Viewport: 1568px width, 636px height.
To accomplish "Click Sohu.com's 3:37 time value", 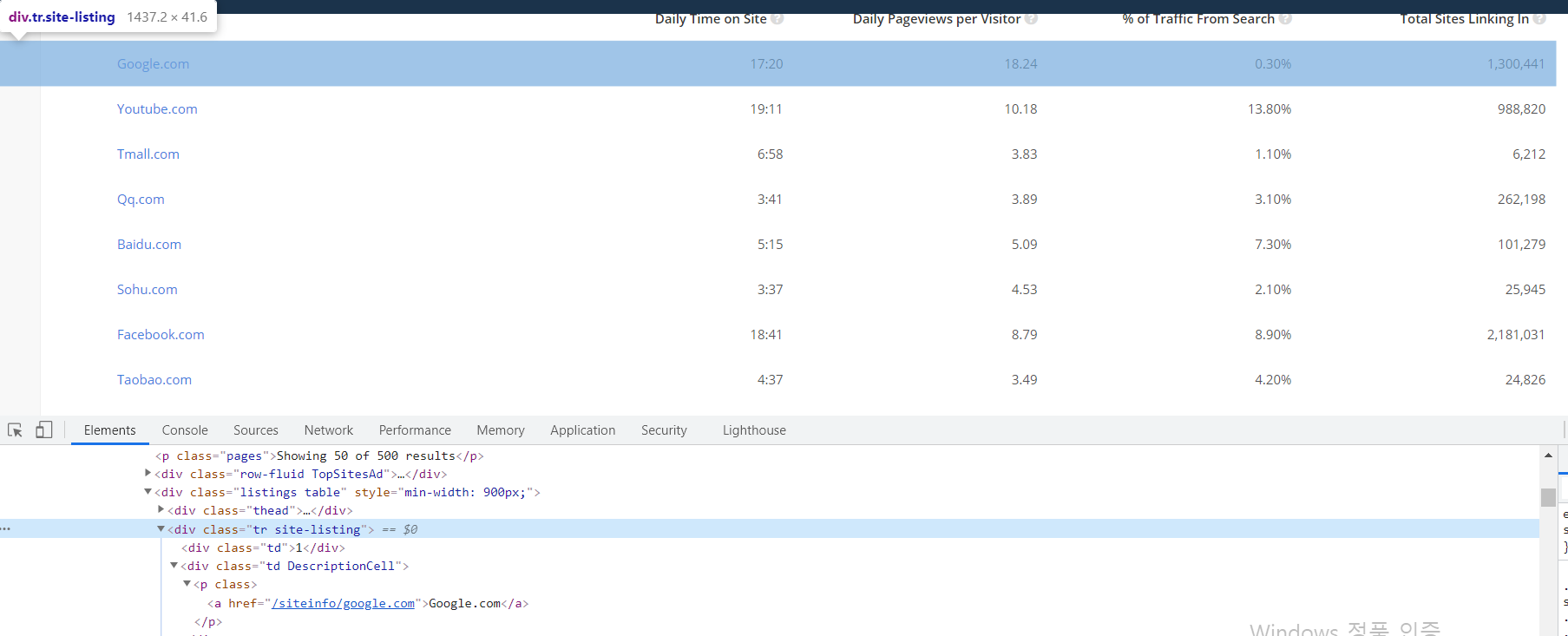I will [x=770, y=290].
